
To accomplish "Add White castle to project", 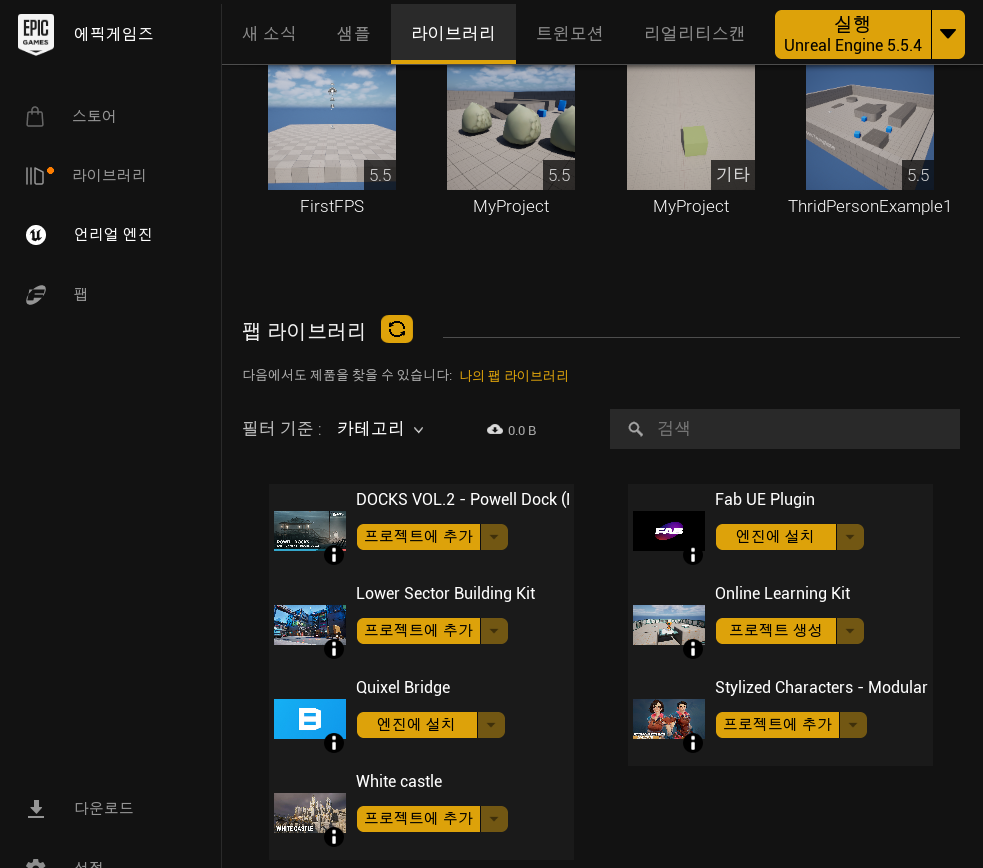I will [x=418, y=819].
